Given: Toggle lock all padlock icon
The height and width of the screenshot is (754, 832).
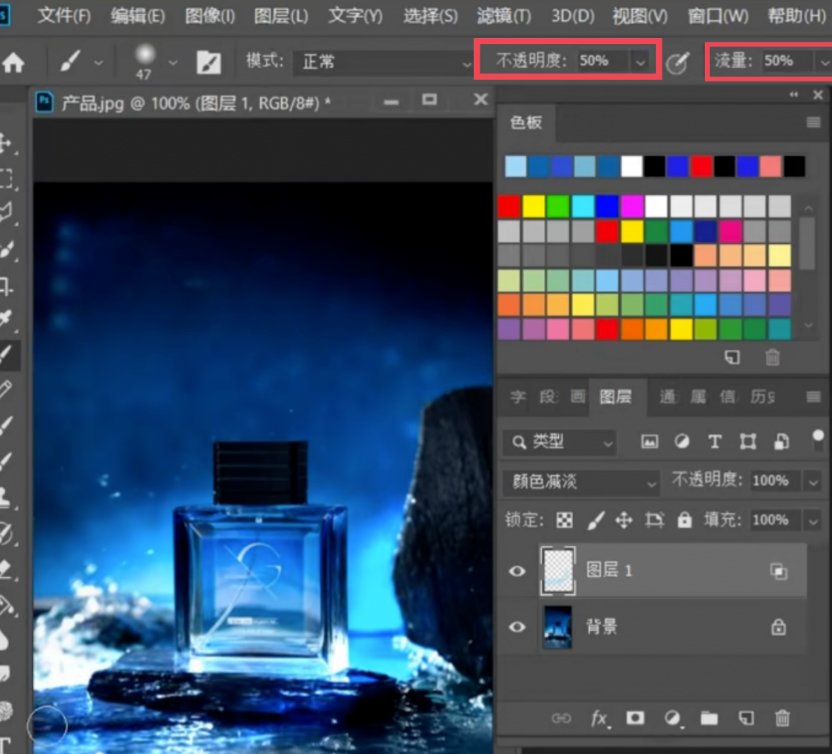Looking at the screenshot, I should pyautogui.click(x=684, y=521).
